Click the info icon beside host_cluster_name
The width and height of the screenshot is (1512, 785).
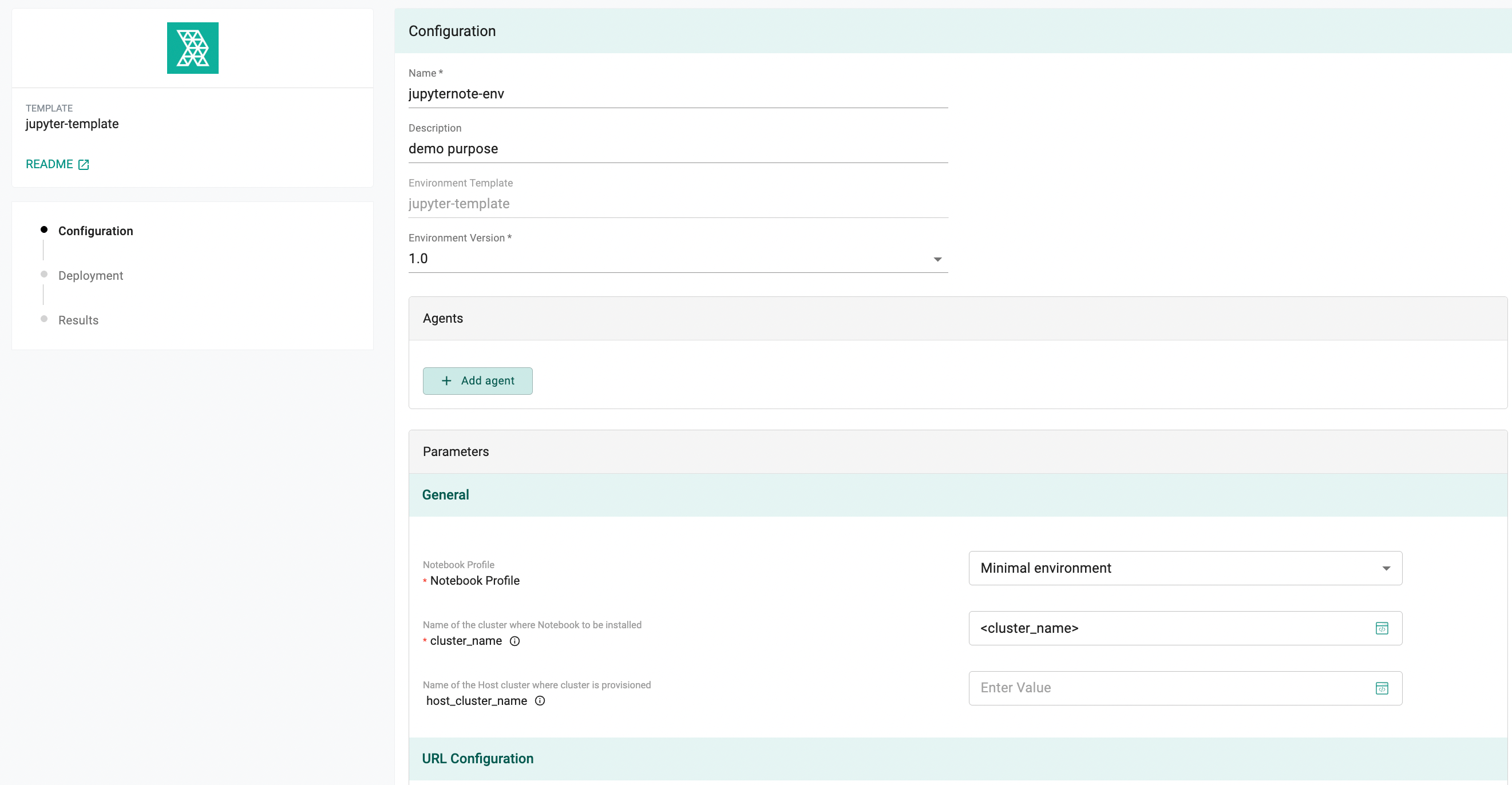click(540, 701)
